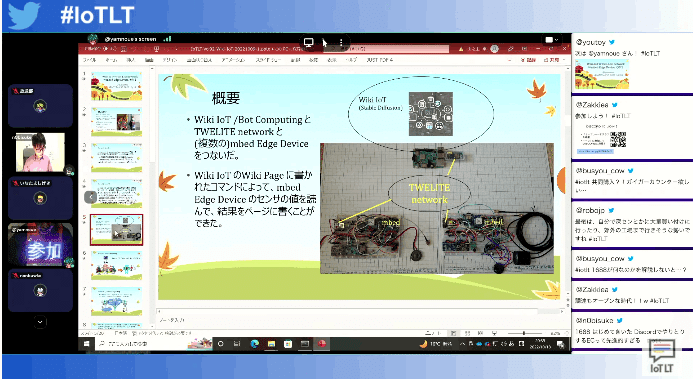693x379 pixels.
Task: Open the video layout dropdown
Action: tap(551, 40)
